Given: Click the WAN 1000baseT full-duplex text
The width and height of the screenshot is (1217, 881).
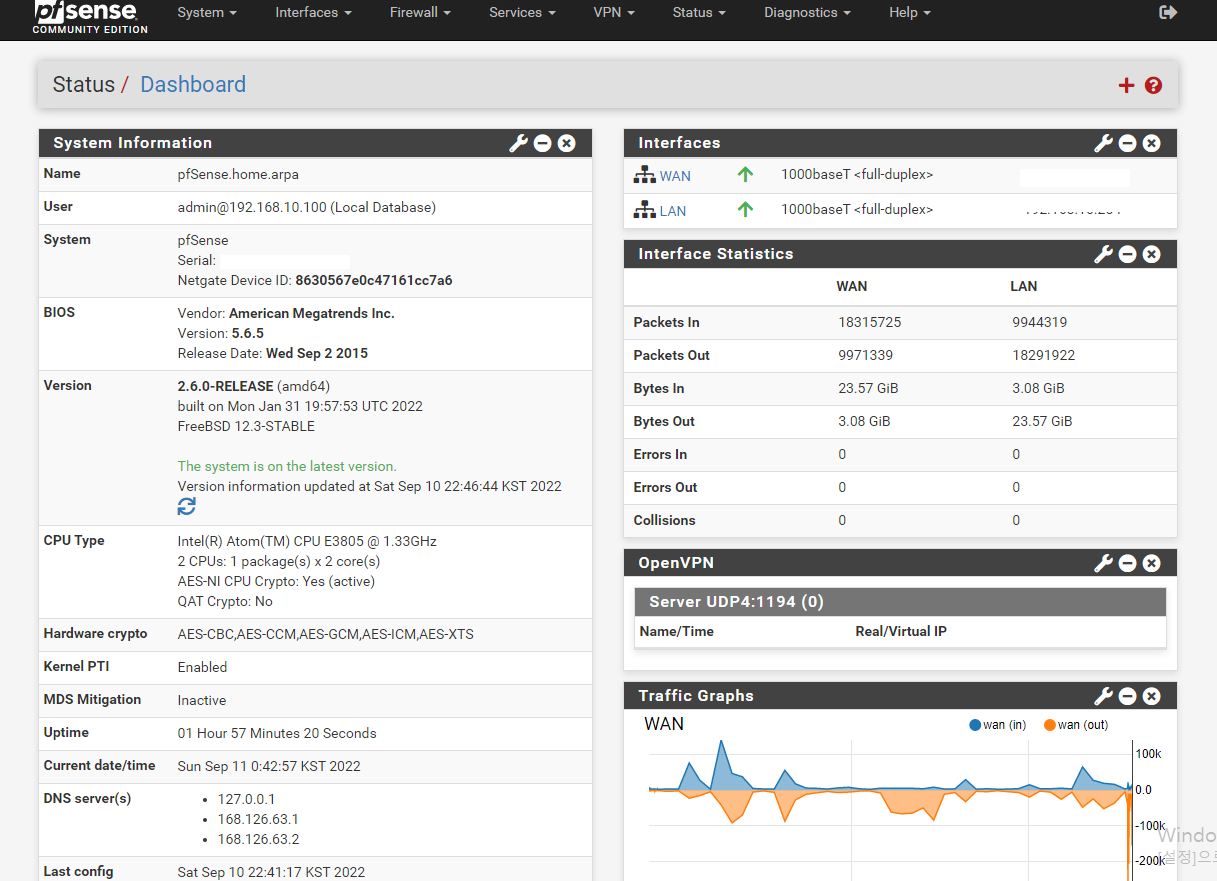Looking at the screenshot, I should 857,175.
